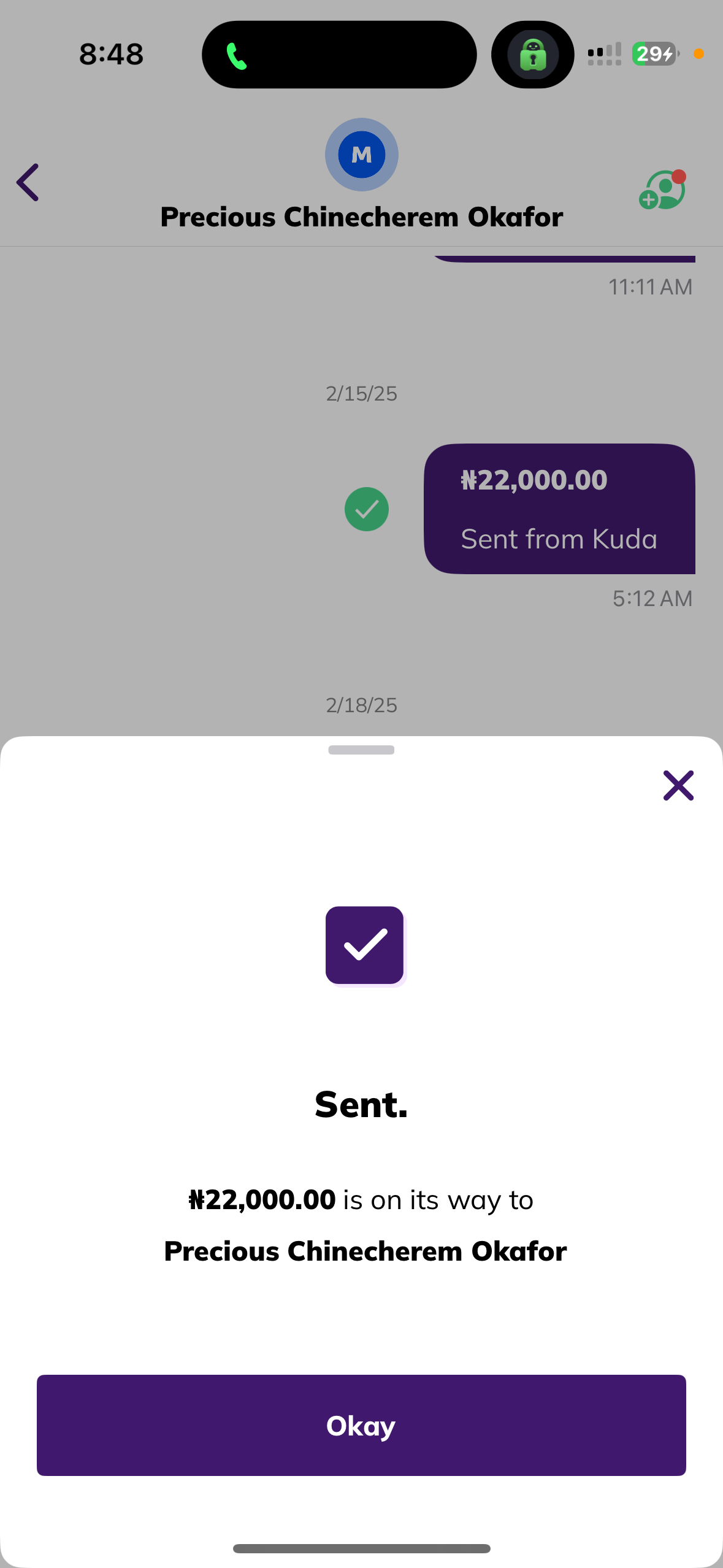The width and height of the screenshot is (723, 1568).
Task: Tap the 8:48 clock in the status bar
Action: [x=111, y=54]
